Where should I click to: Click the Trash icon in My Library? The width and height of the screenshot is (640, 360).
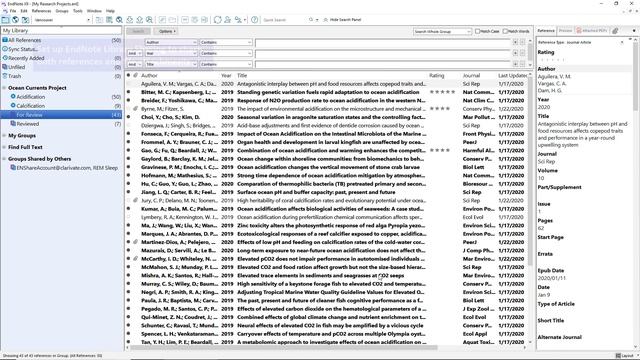pyautogui.click(x=5, y=76)
